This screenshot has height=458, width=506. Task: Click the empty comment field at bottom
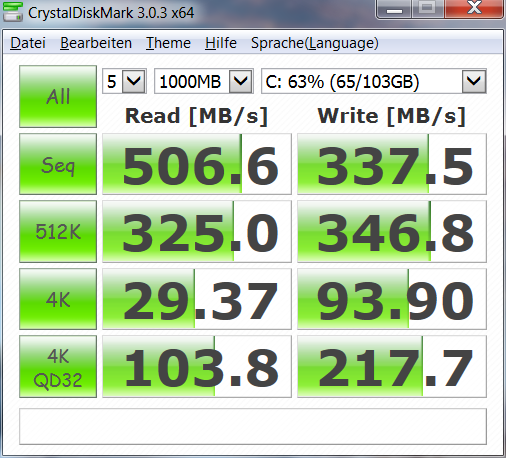(253, 426)
